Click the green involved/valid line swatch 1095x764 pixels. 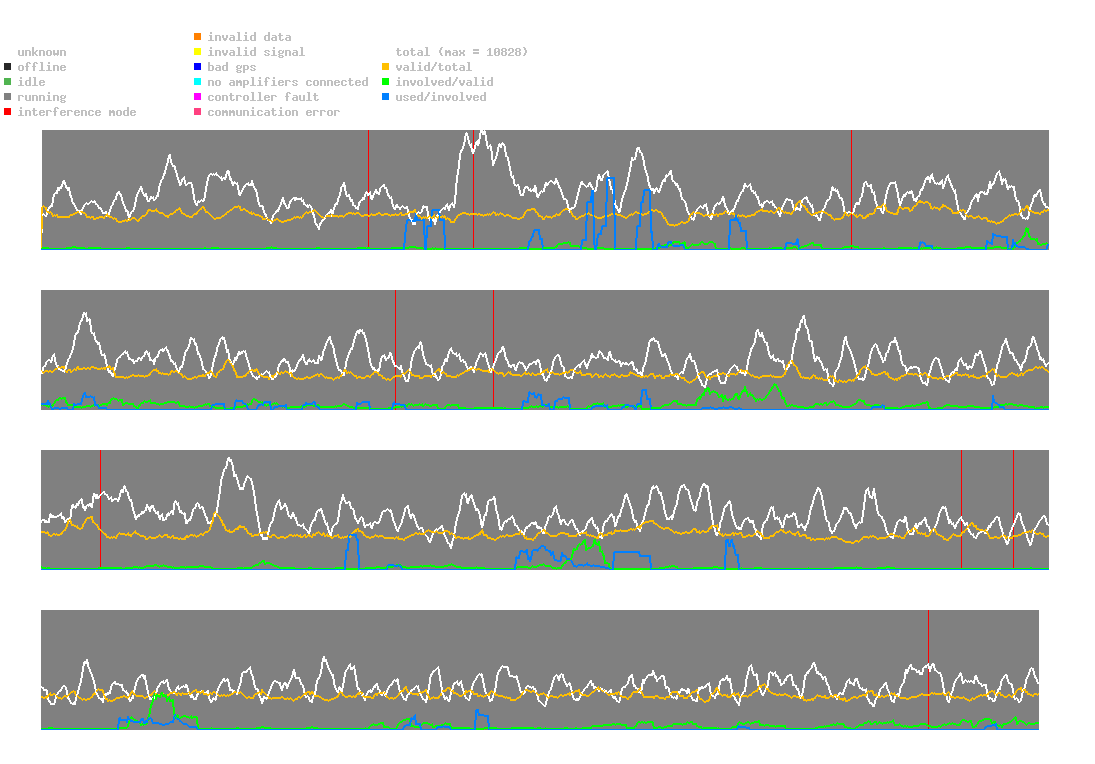385,82
